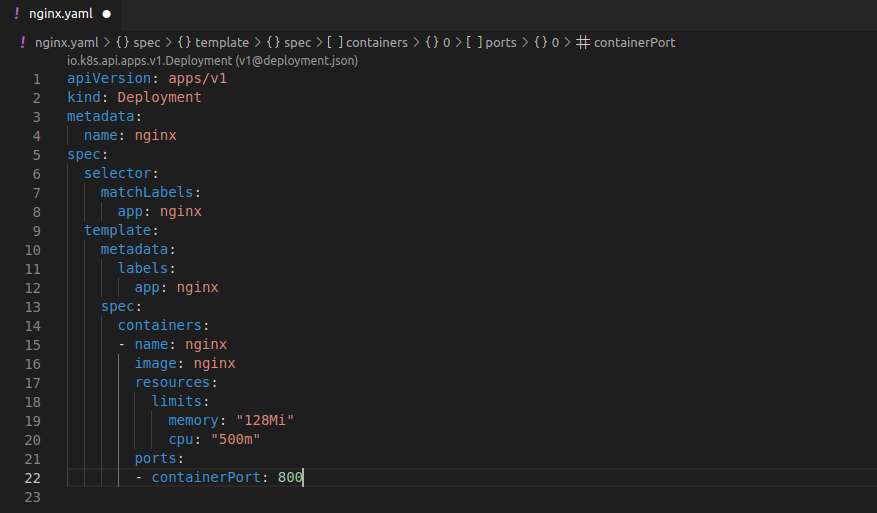Click the brackets icon before the ports breadcrumb
The height and width of the screenshot is (513, 877).
[x=473, y=43]
